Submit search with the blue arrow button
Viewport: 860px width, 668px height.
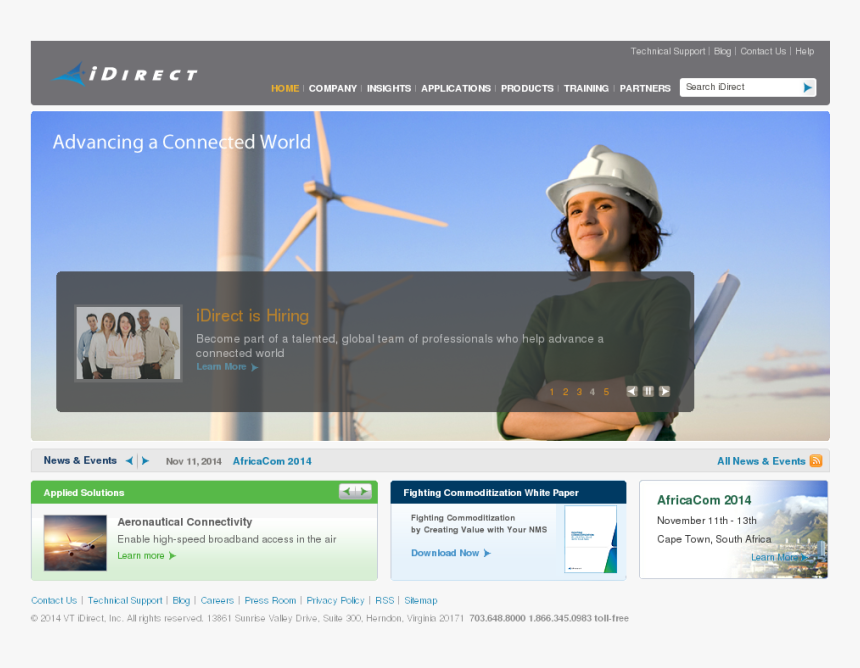coord(807,88)
